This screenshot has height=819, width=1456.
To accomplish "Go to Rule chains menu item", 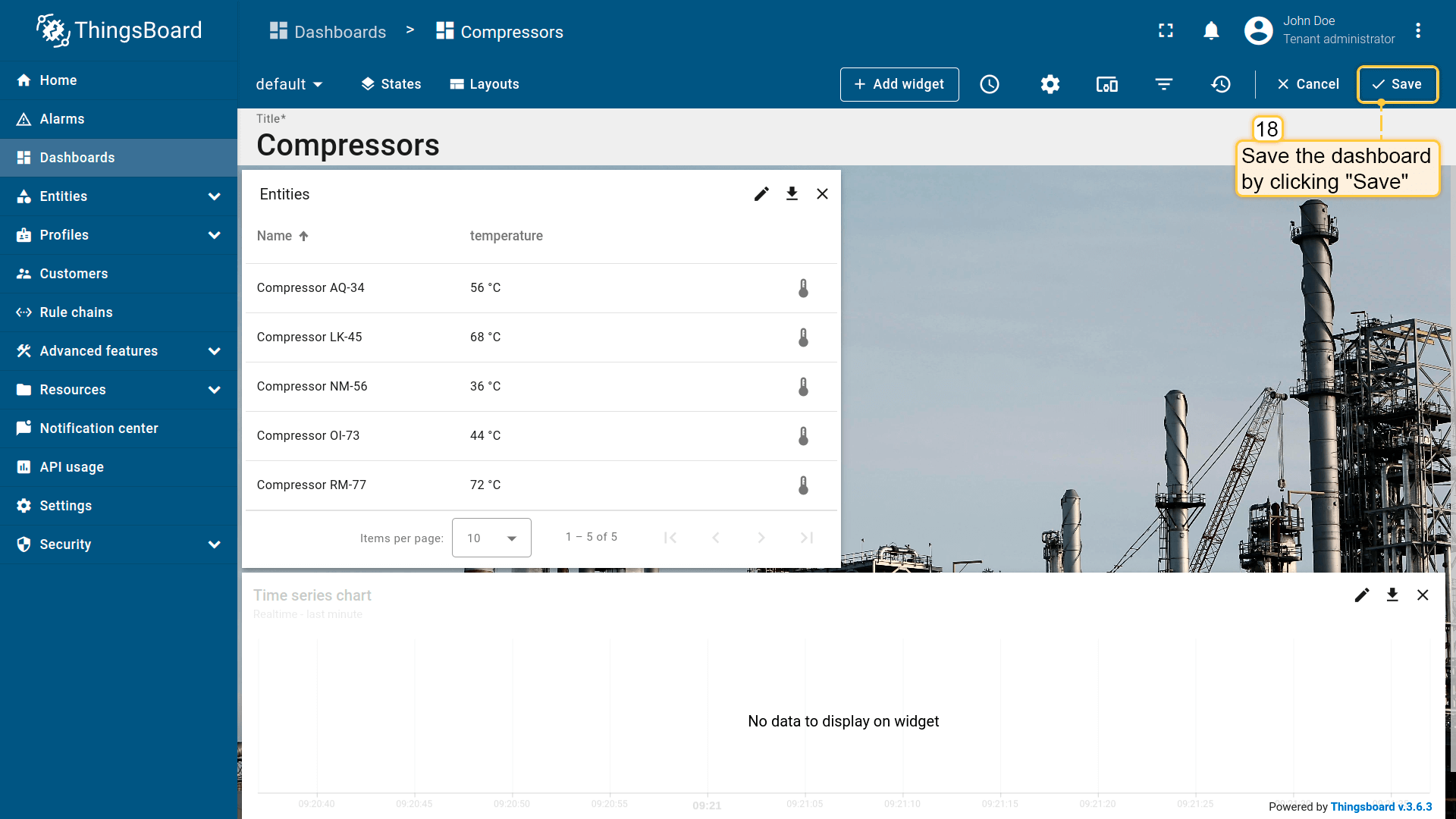I will click(76, 312).
